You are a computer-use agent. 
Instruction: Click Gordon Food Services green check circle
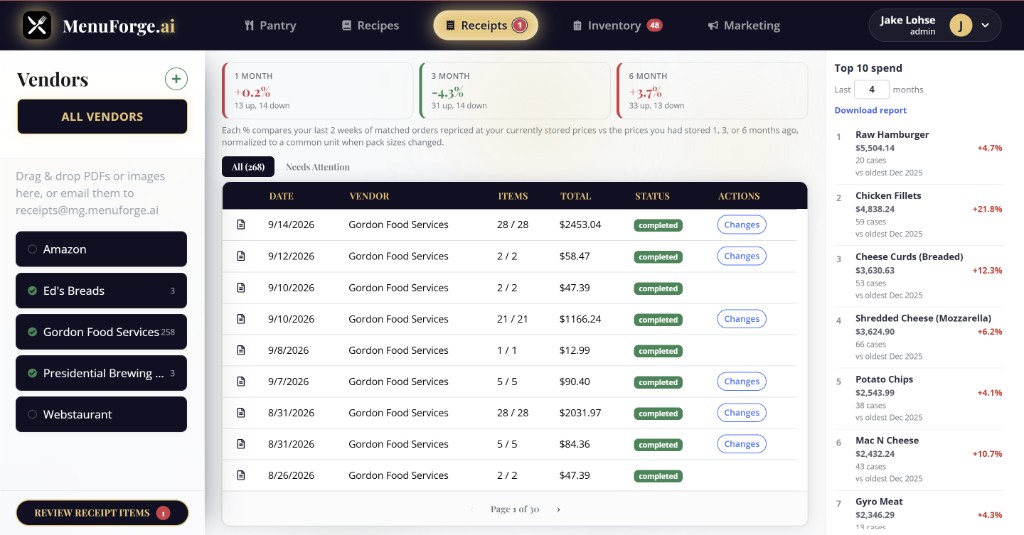coord(32,332)
